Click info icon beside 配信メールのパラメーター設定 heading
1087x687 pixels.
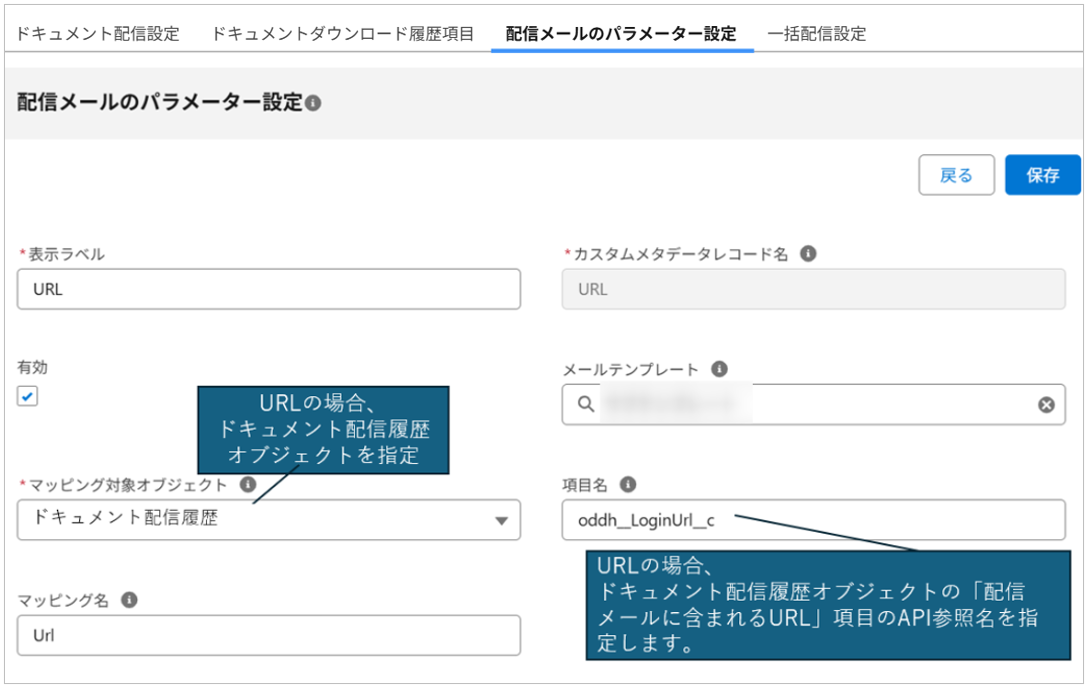pyautogui.click(x=313, y=103)
